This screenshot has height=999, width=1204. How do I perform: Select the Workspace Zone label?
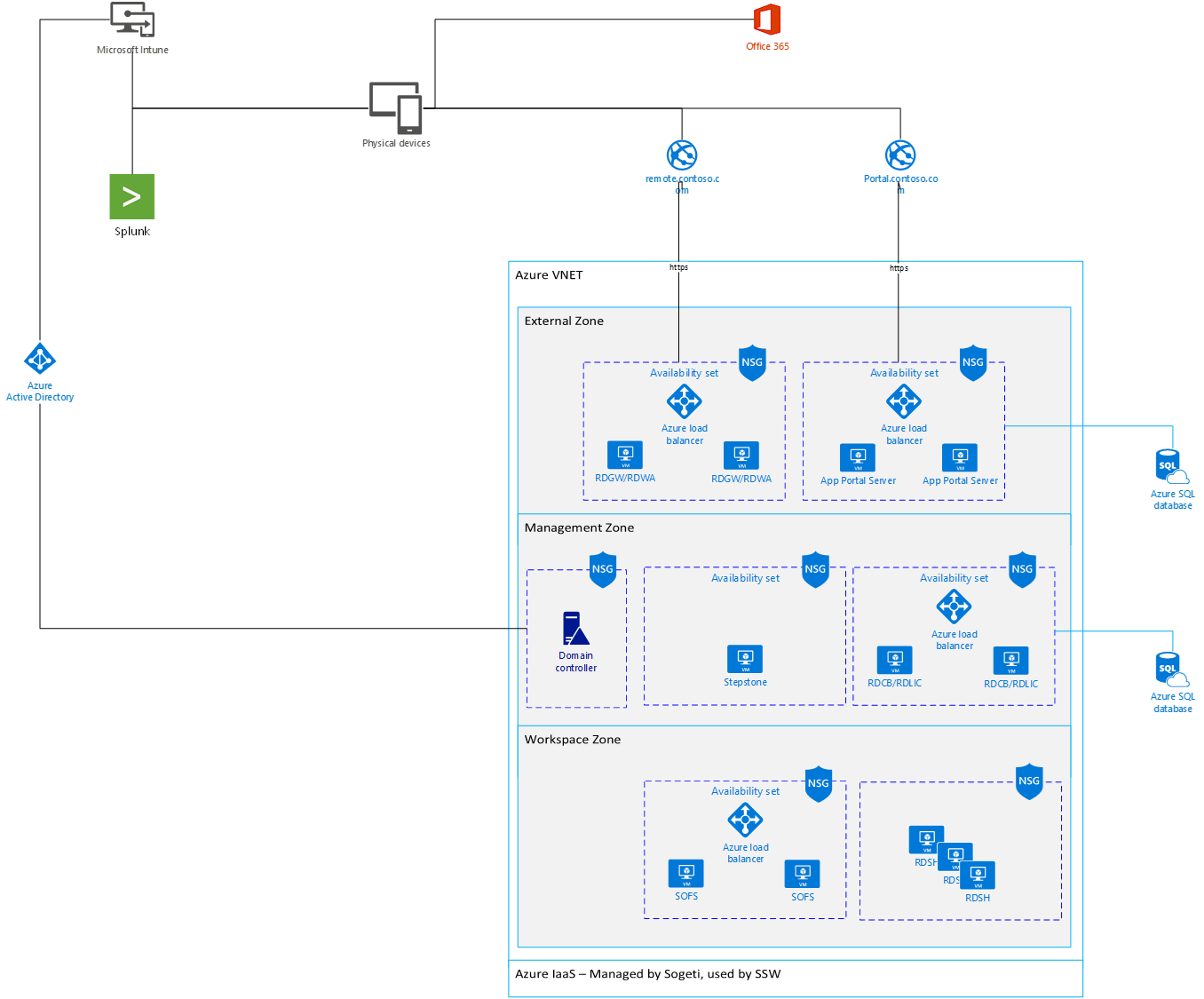click(573, 740)
